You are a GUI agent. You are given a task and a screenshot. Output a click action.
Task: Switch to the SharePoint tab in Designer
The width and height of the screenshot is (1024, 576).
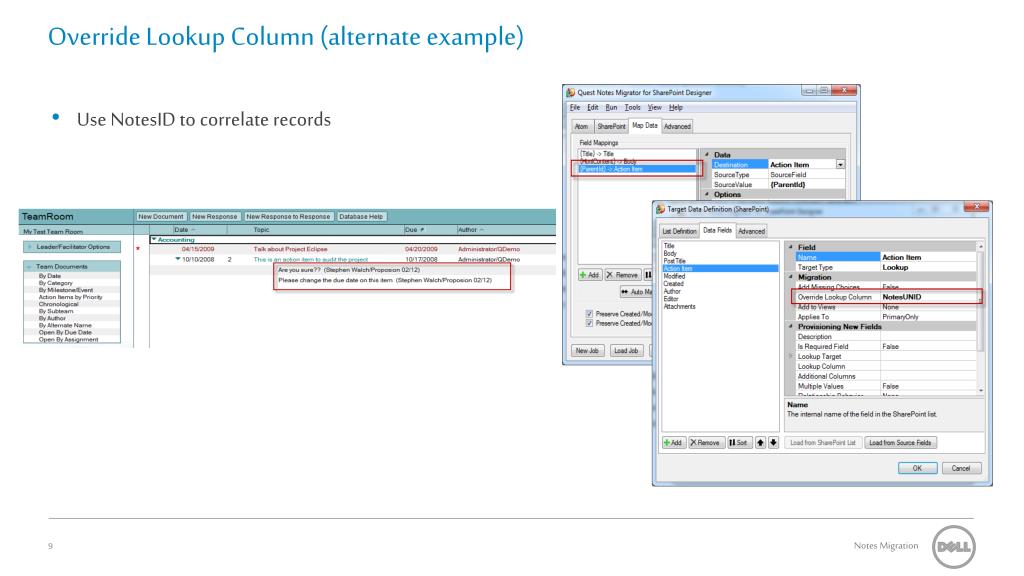tap(611, 127)
